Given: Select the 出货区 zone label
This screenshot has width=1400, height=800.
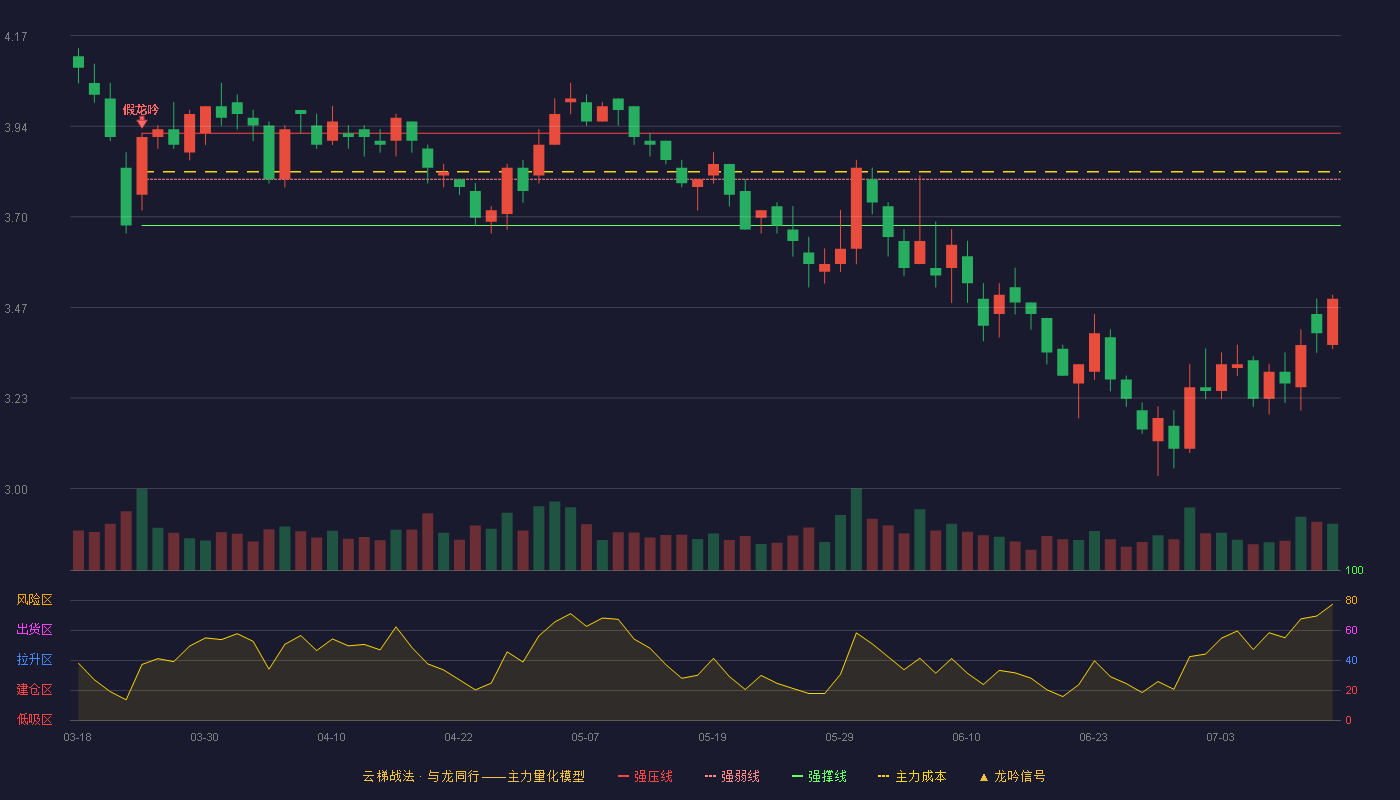Looking at the screenshot, I should click(x=34, y=630).
